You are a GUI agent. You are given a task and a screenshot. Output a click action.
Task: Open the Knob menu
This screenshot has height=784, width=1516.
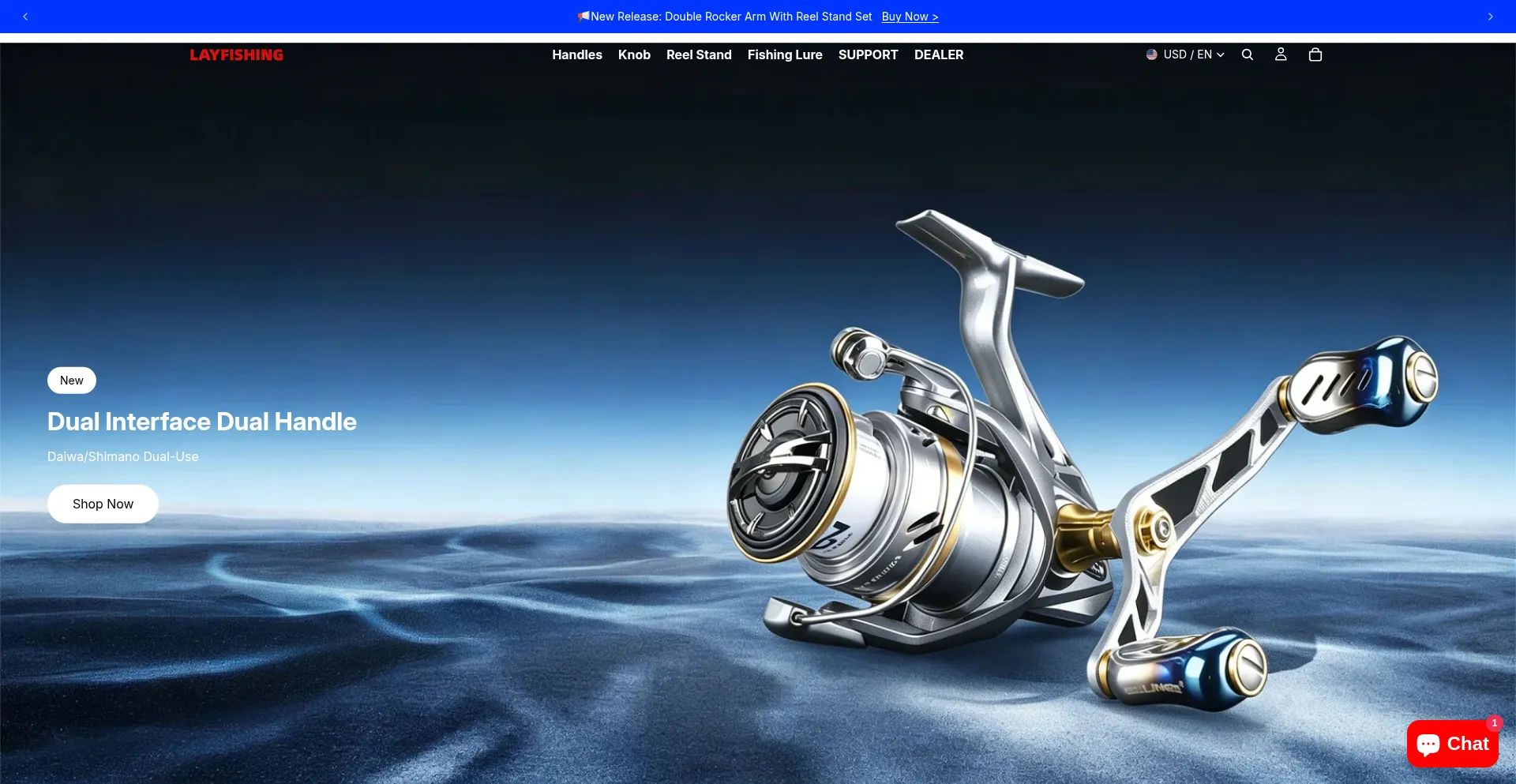pyautogui.click(x=634, y=54)
